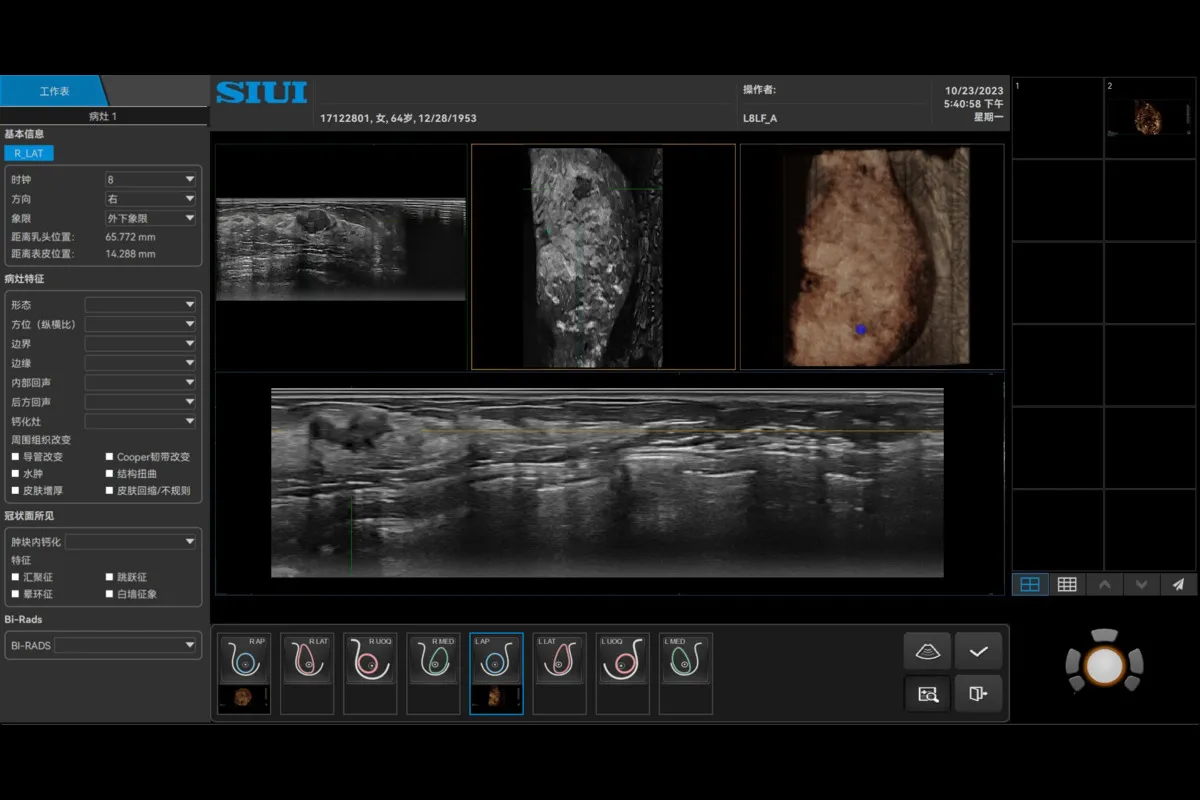Expand the 形态 dropdown

pos(141,305)
